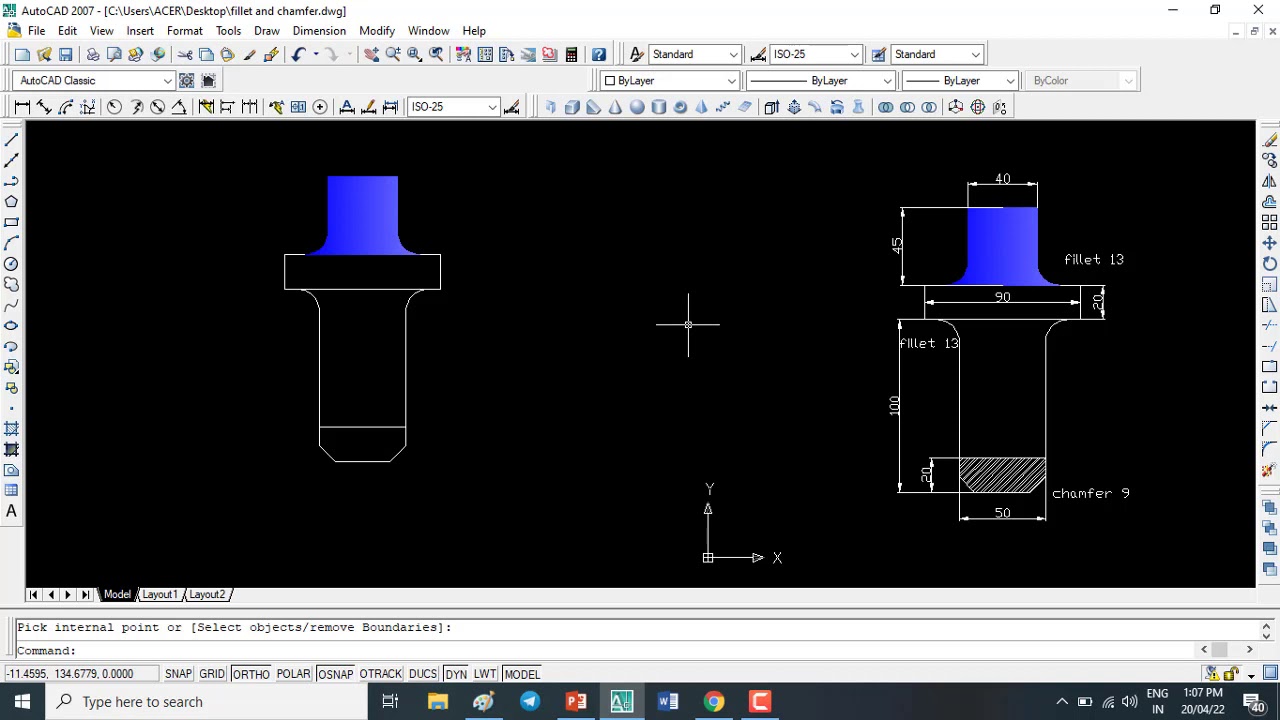Select the Ellipse draw tool
The image size is (1280, 720).
11,326
